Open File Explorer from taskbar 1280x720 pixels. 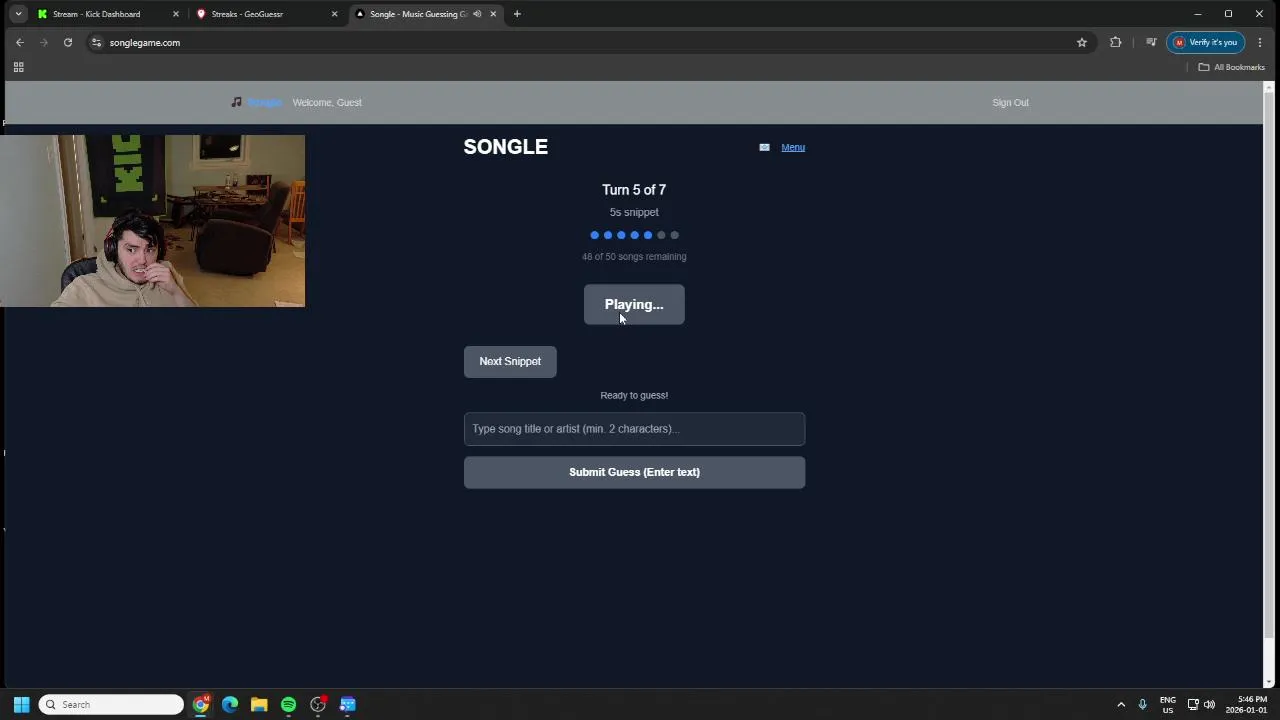click(x=259, y=704)
